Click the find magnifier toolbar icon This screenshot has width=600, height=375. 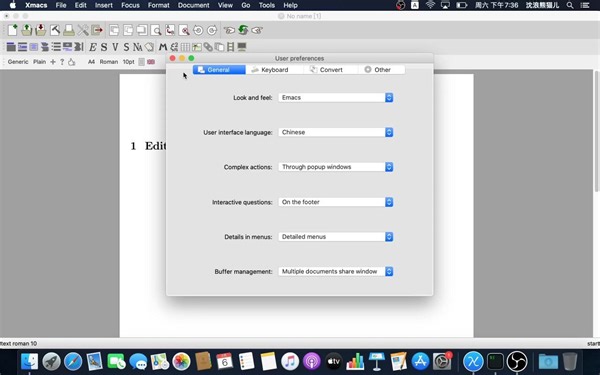156,30
